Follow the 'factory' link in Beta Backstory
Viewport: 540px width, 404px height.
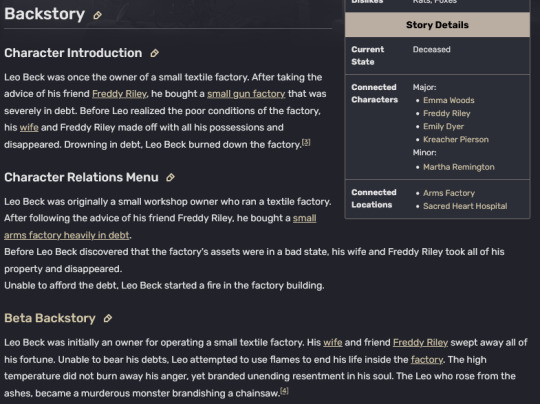(427, 360)
